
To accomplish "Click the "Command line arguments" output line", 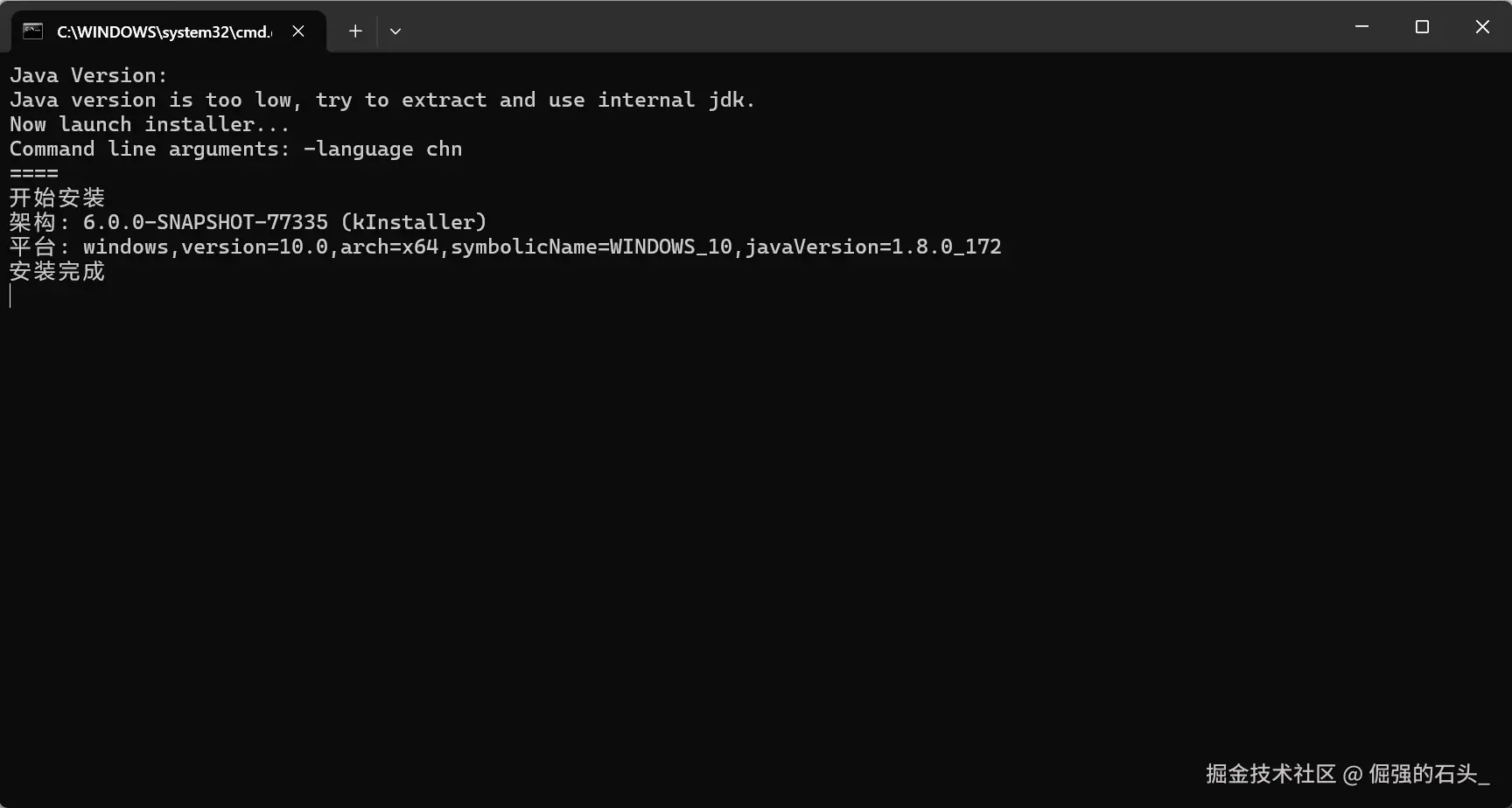I will point(235,149).
